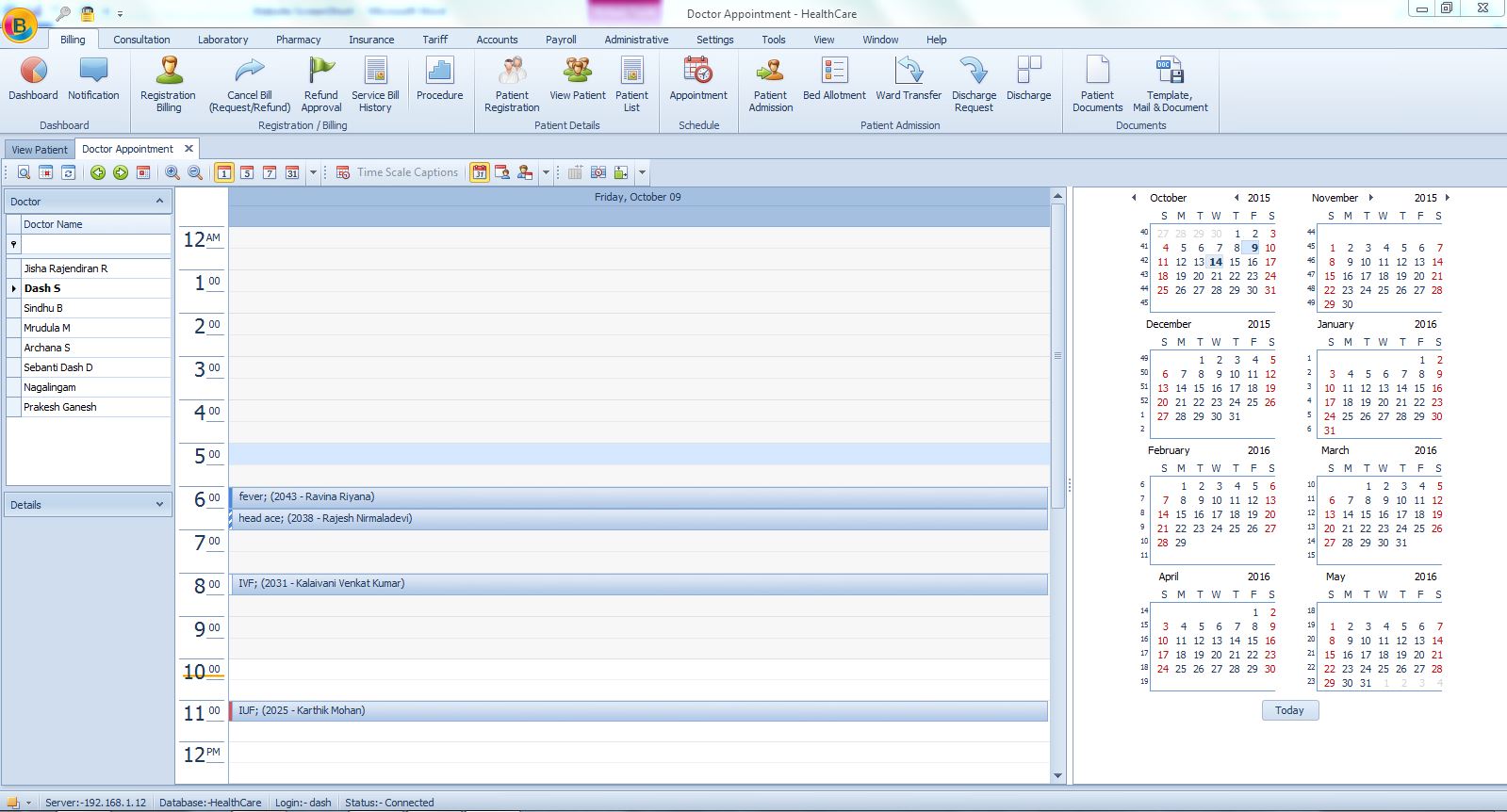Toggle the 7-day week view
Image resolution: width=1507 pixels, height=812 pixels.
click(270, 172)
